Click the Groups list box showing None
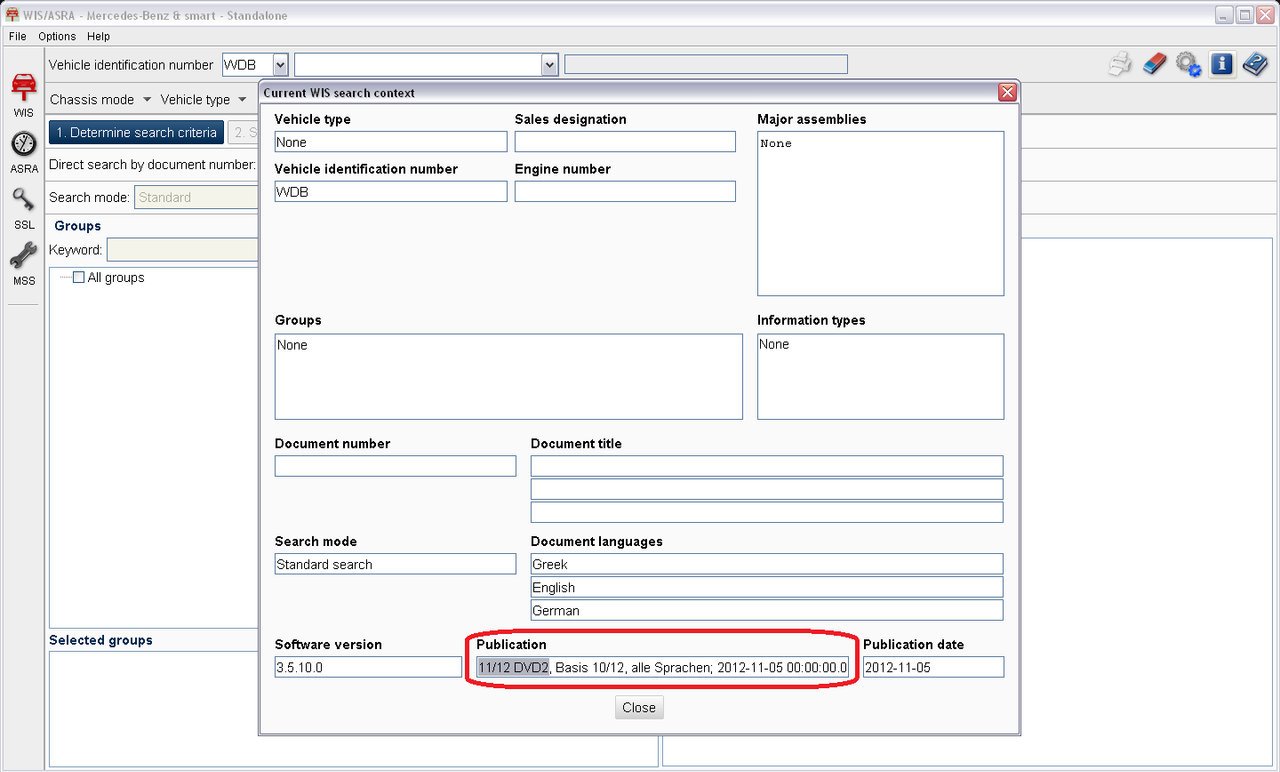This screenshot has width=1280, height=772. tap(508, 376)
